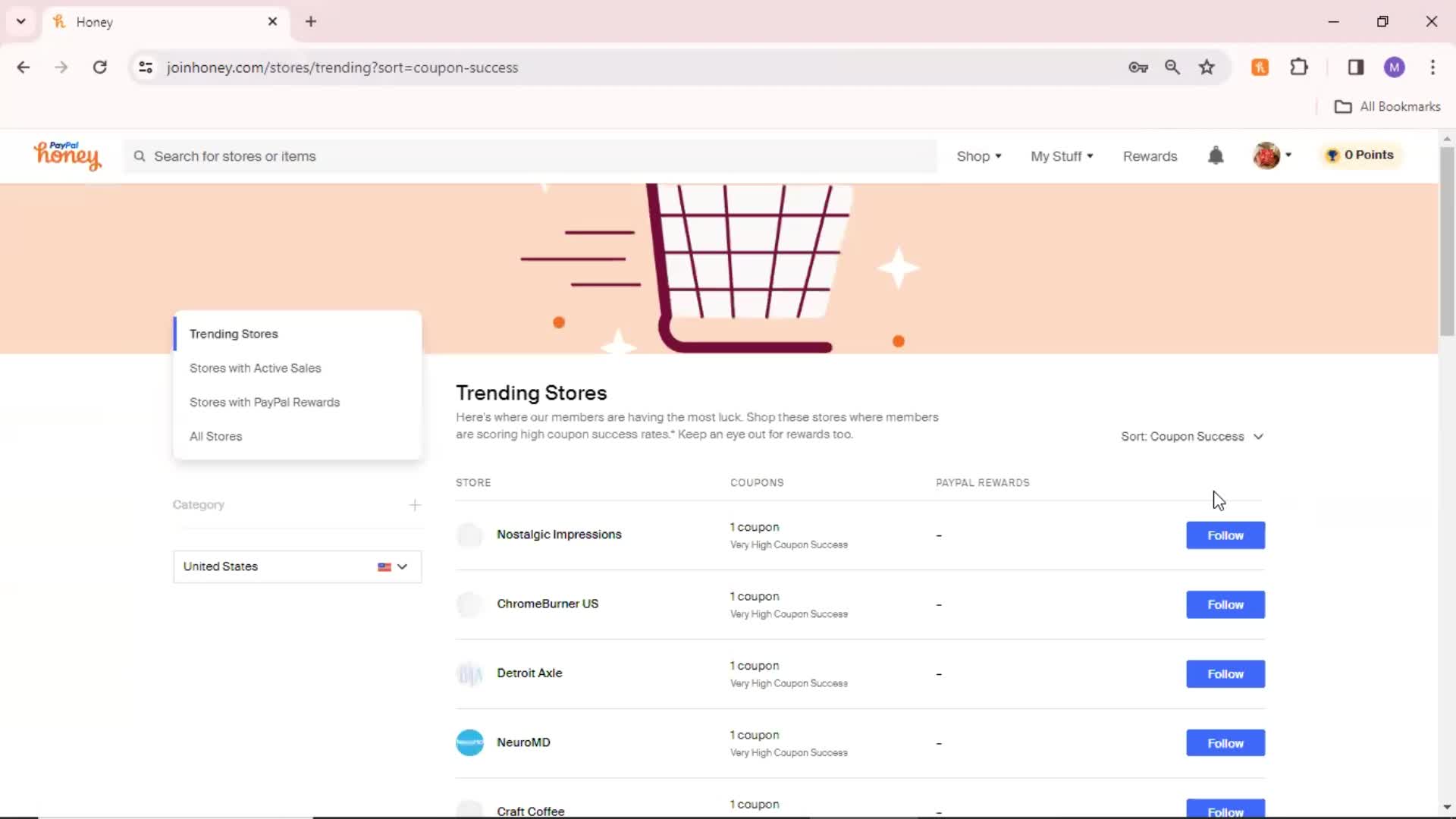Click the Detroit Axle store logo
Viewport: 1456px width, 819px height.
pyautogui.click(x=469, y=673)
